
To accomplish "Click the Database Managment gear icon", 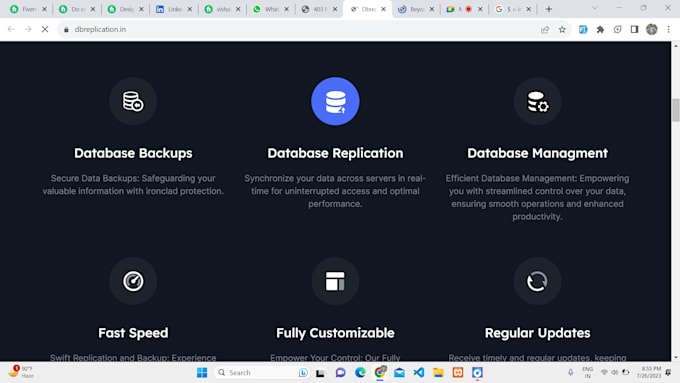I will point(537,101).
